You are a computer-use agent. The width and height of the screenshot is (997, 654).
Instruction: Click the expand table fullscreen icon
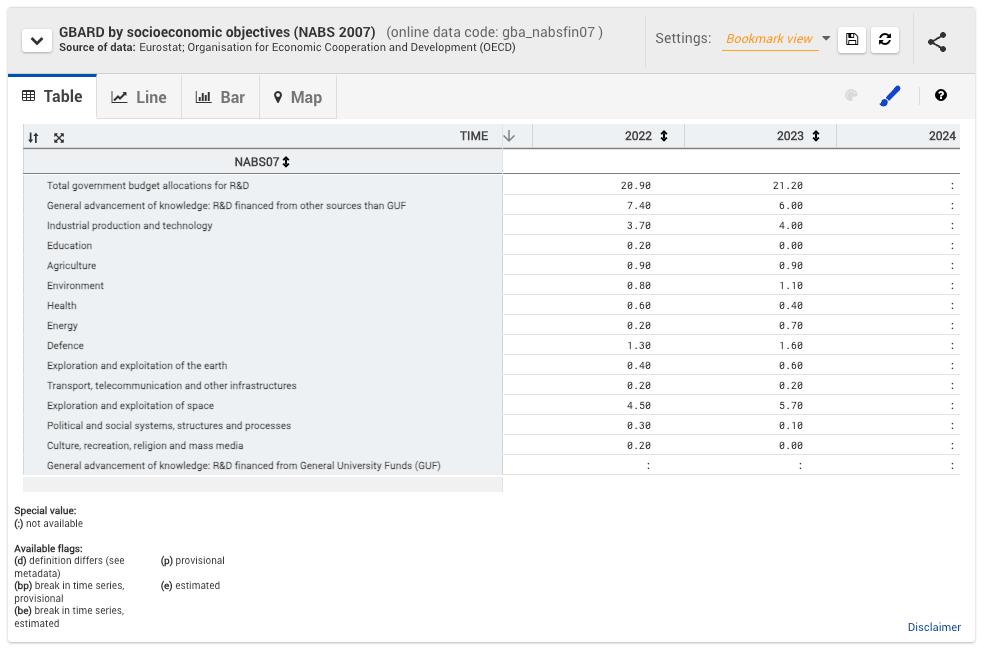point(59,138)
